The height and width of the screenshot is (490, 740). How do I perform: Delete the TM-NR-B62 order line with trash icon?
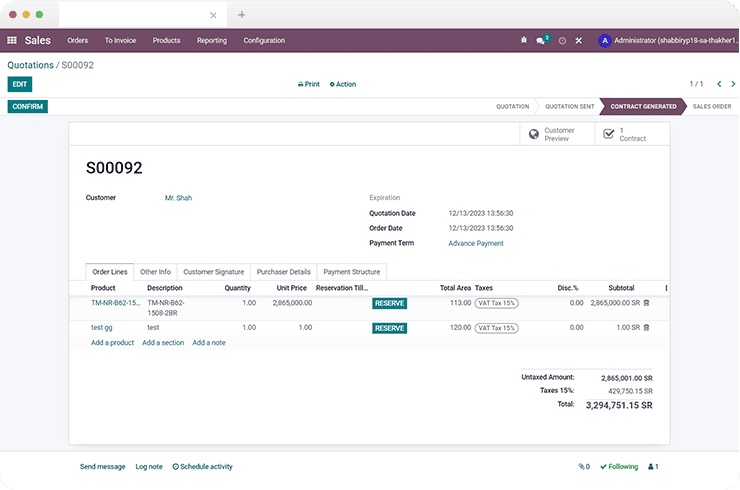pos(646,302)
